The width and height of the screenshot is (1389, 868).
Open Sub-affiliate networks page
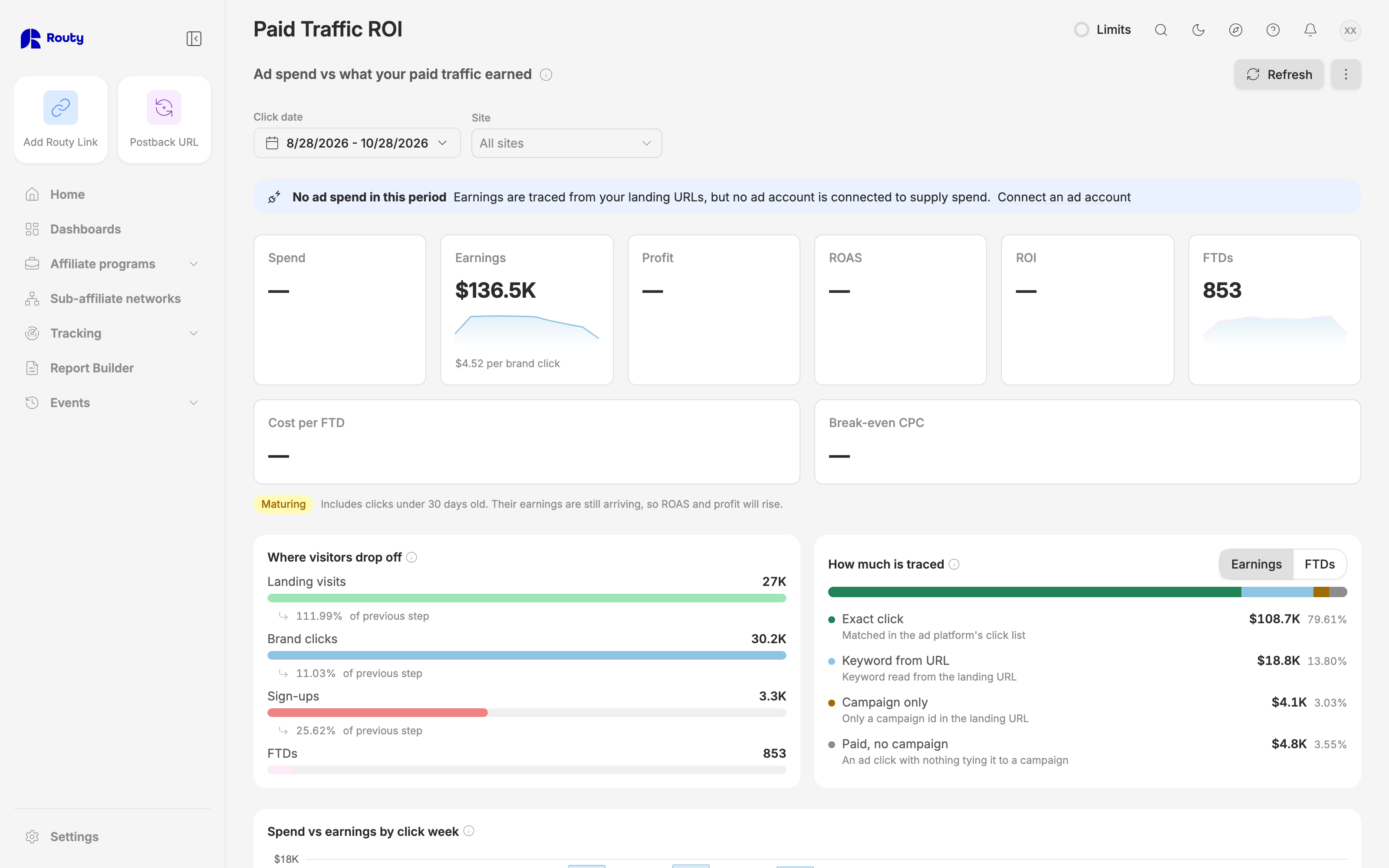point(112,299)
